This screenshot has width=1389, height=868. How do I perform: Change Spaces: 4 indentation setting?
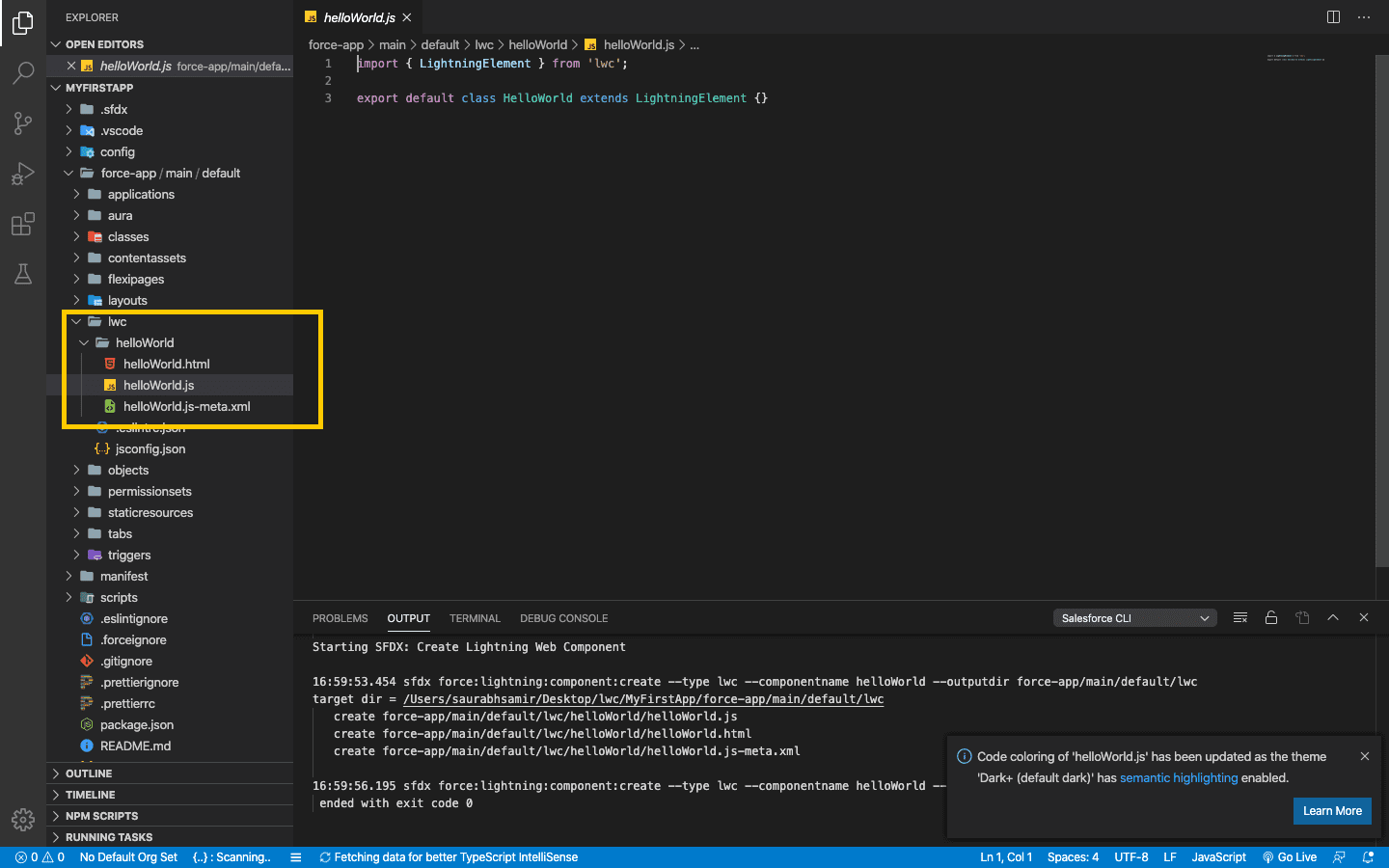coord(1073,857)
